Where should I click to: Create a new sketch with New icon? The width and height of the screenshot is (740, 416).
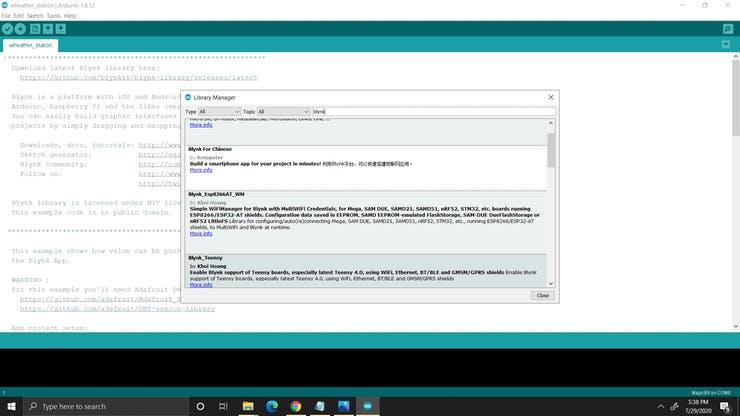pyautogui.click(x=35, y=29)
